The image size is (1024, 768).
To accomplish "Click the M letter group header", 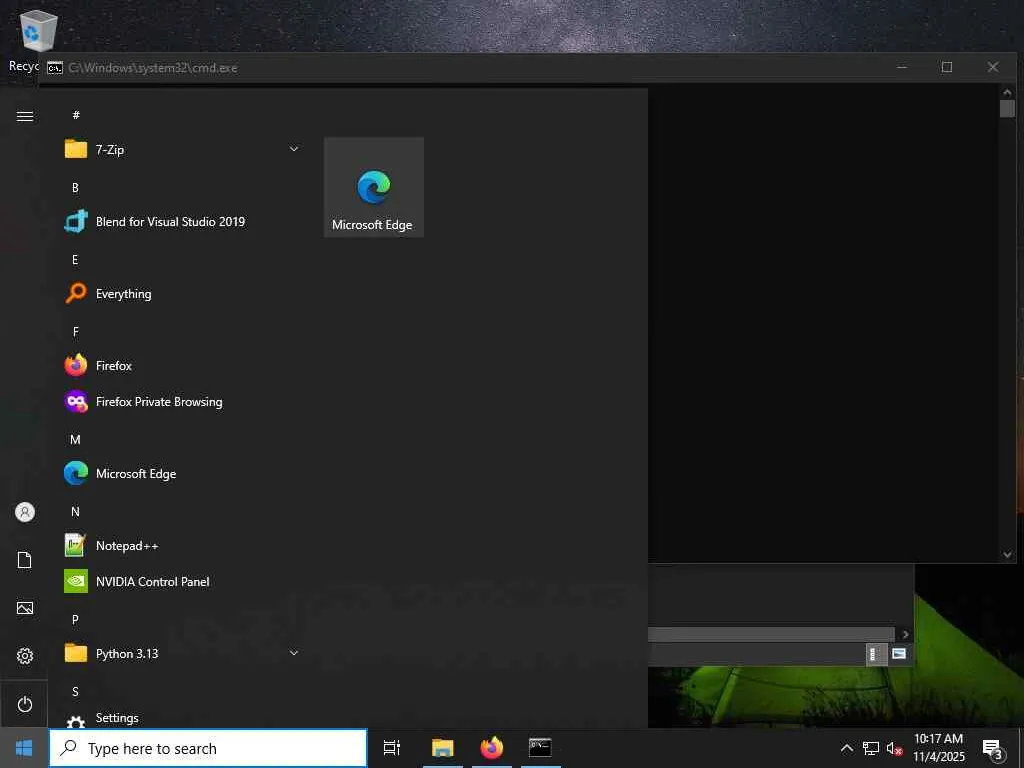I will coord(75,440).
